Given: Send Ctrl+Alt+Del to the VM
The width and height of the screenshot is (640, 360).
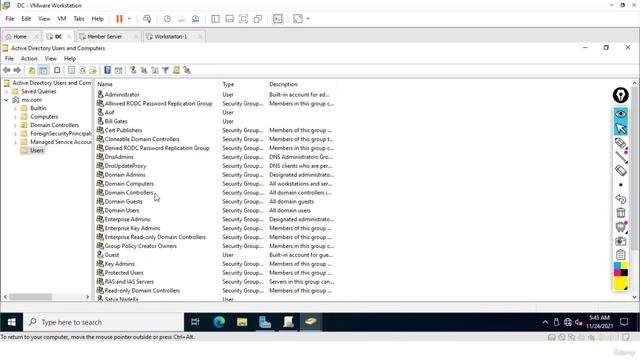Looking at the screenshot, I should click(147, 19).
